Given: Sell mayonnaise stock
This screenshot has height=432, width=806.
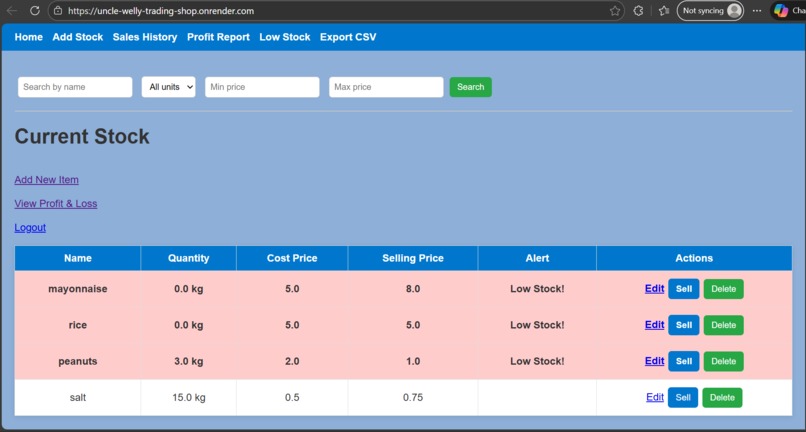Looking at the screenshot, I should 684,289.
